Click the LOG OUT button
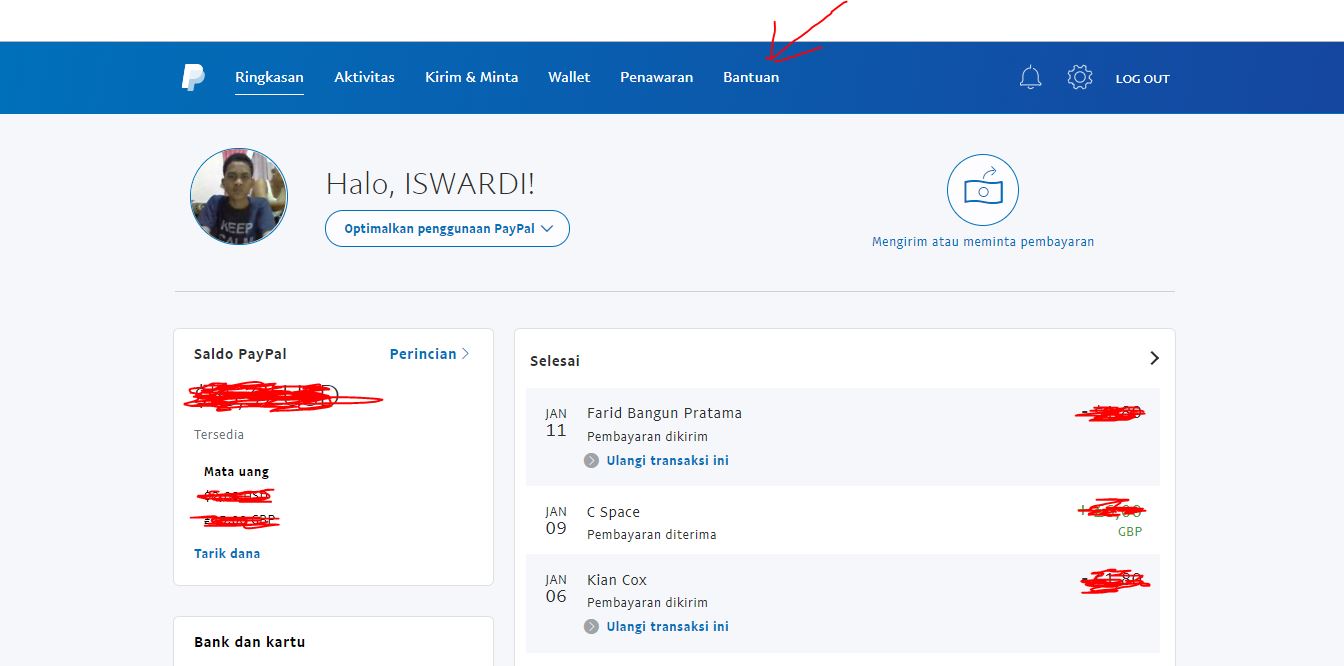Viewport: 1344px width, 666px height. [1142, 78]
